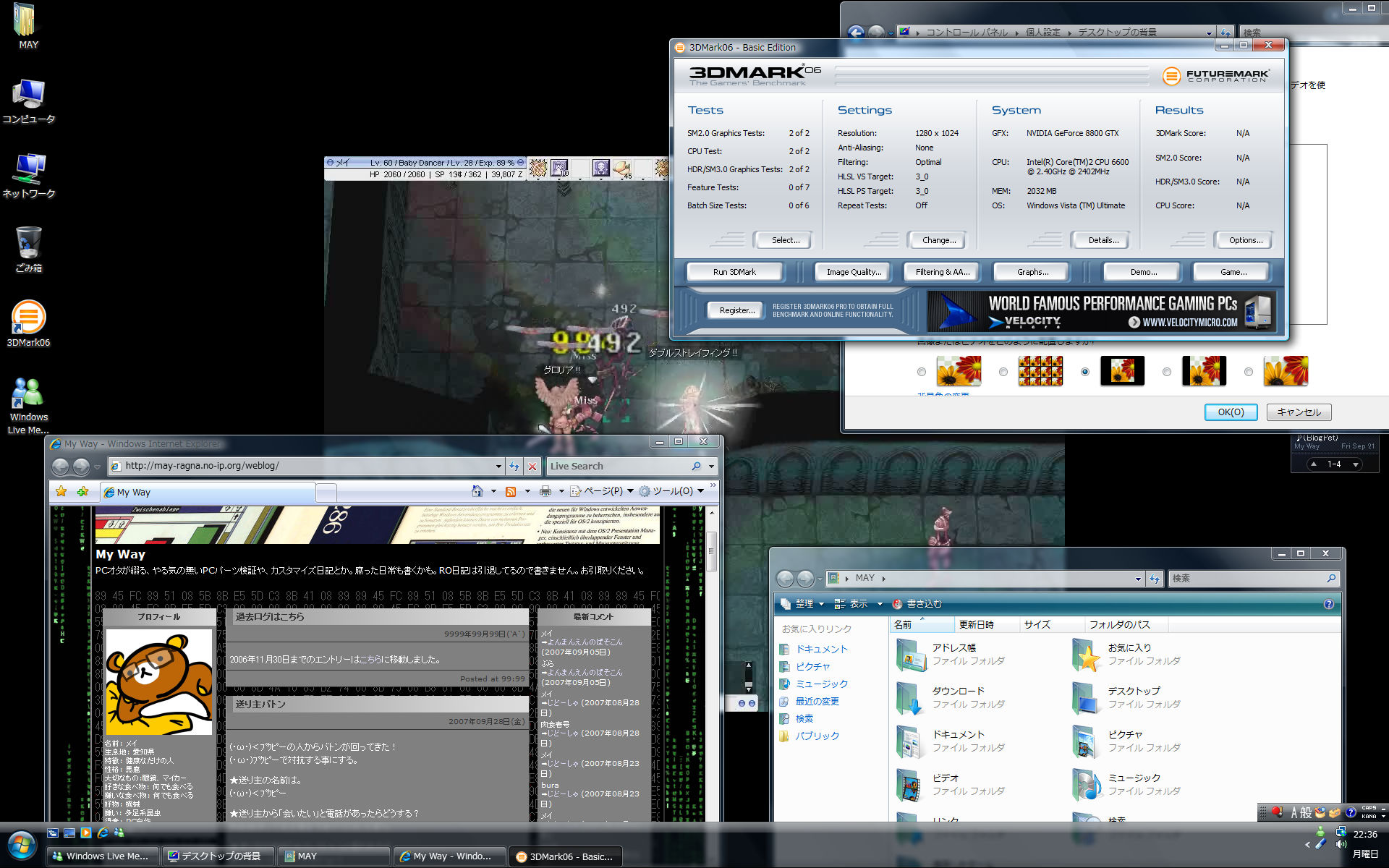Select the center wallpaper positioning radio
Image resolution: width=1389 pixels, height=868 pixels.
1084,372
